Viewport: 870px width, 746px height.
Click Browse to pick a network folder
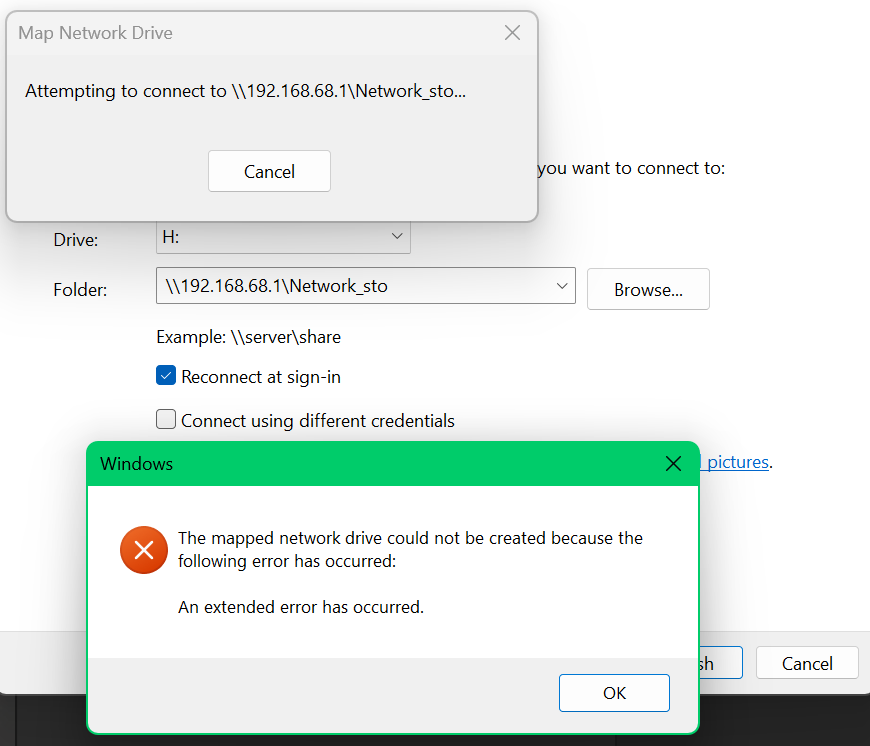click(x=648, y=289)
